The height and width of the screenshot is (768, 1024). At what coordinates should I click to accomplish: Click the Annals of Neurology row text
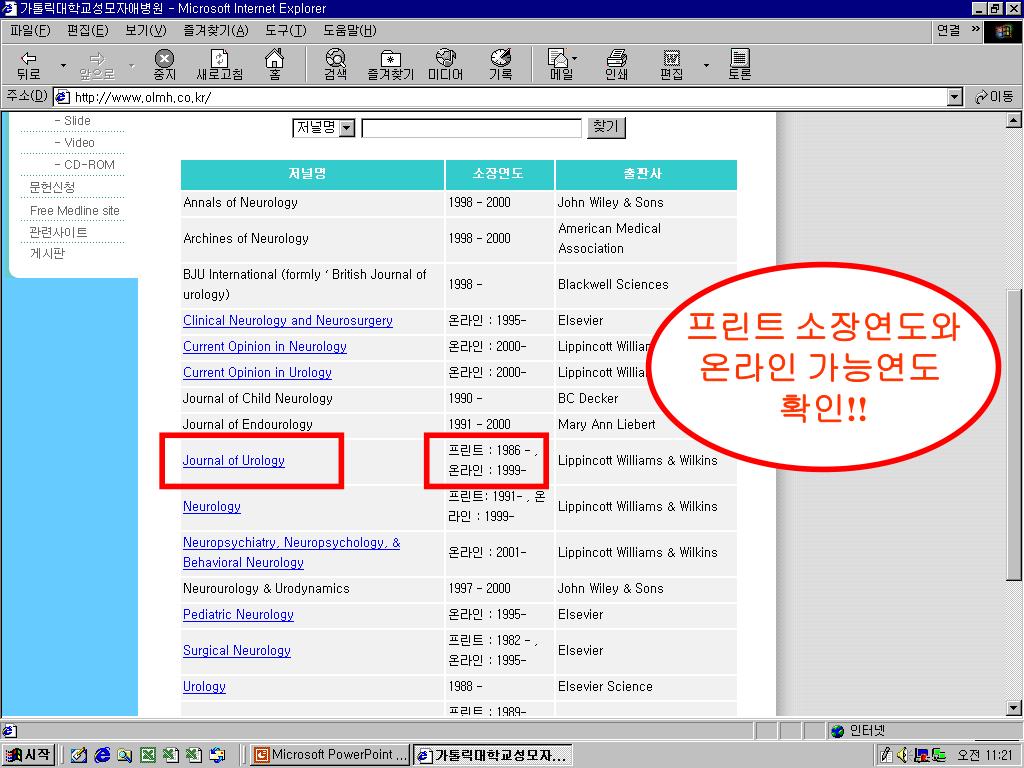(240, 202)
